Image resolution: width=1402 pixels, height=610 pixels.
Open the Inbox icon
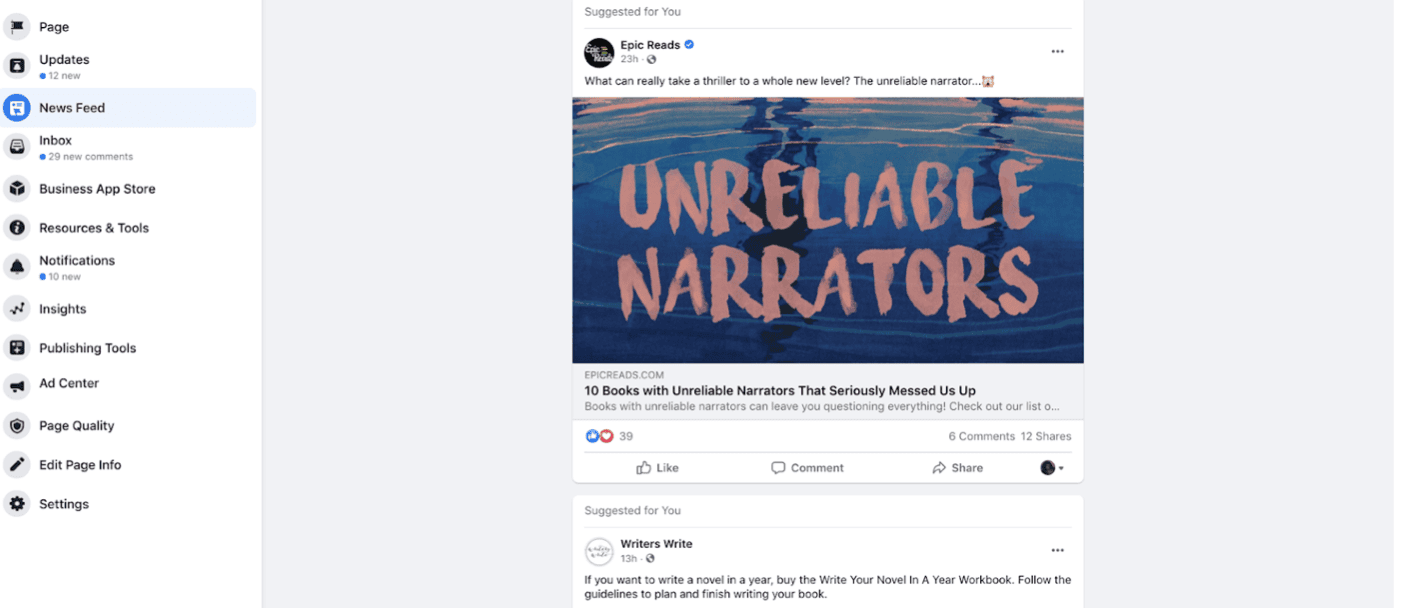[17, 147]
